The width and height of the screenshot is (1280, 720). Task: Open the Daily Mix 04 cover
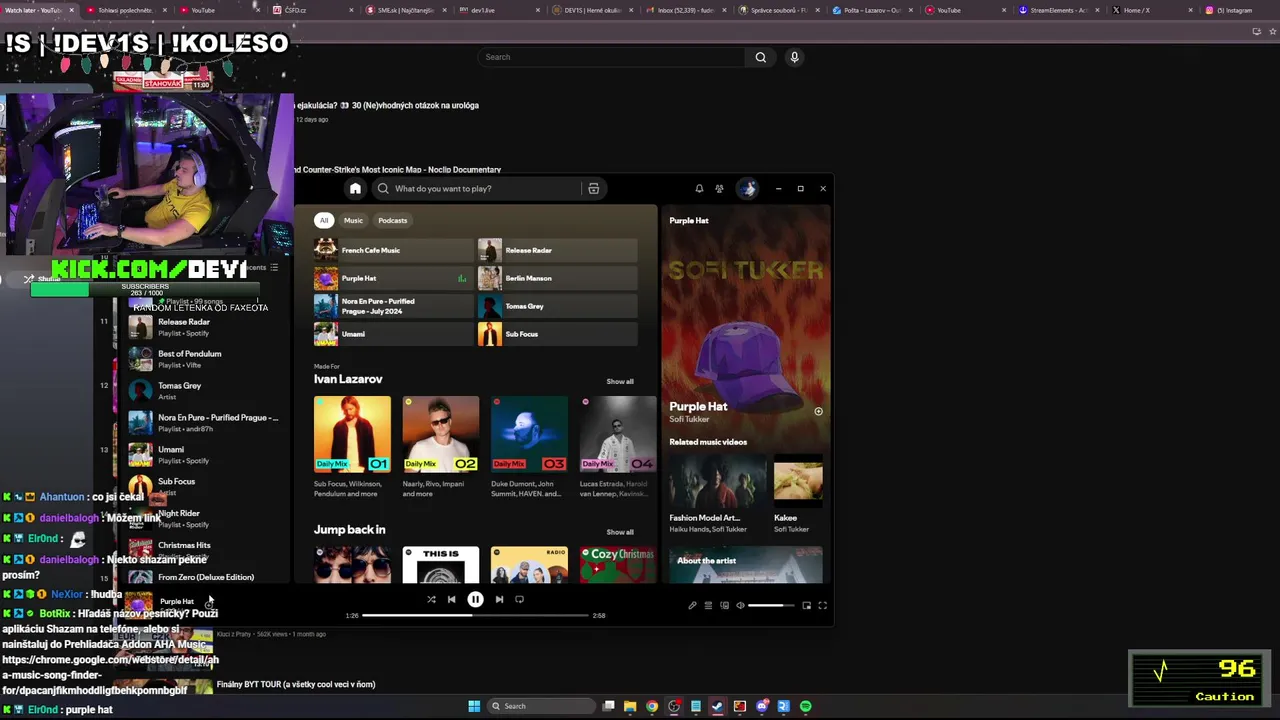coord(618,433)
